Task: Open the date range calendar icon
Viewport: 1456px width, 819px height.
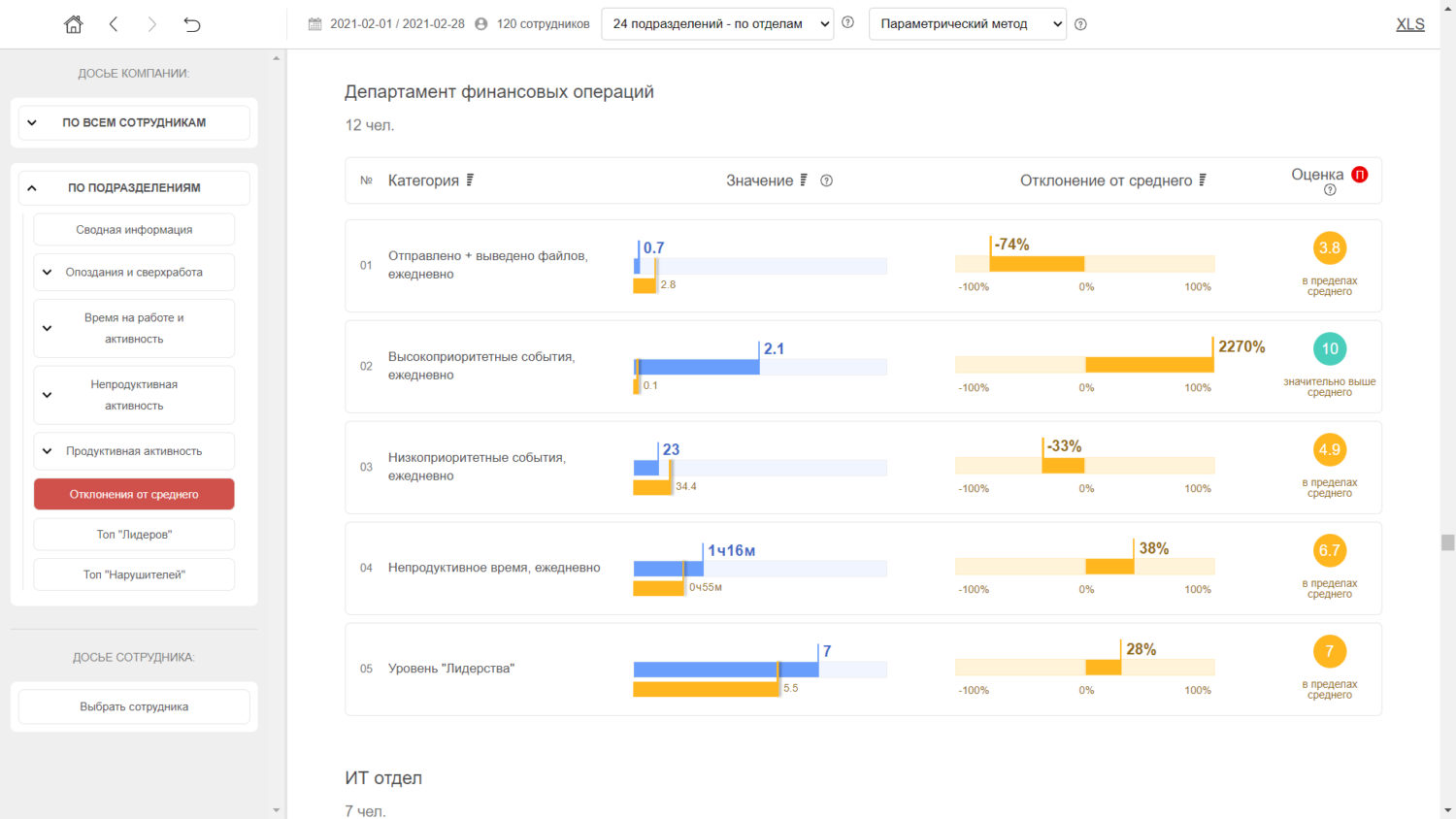Action: coord(314,24)
